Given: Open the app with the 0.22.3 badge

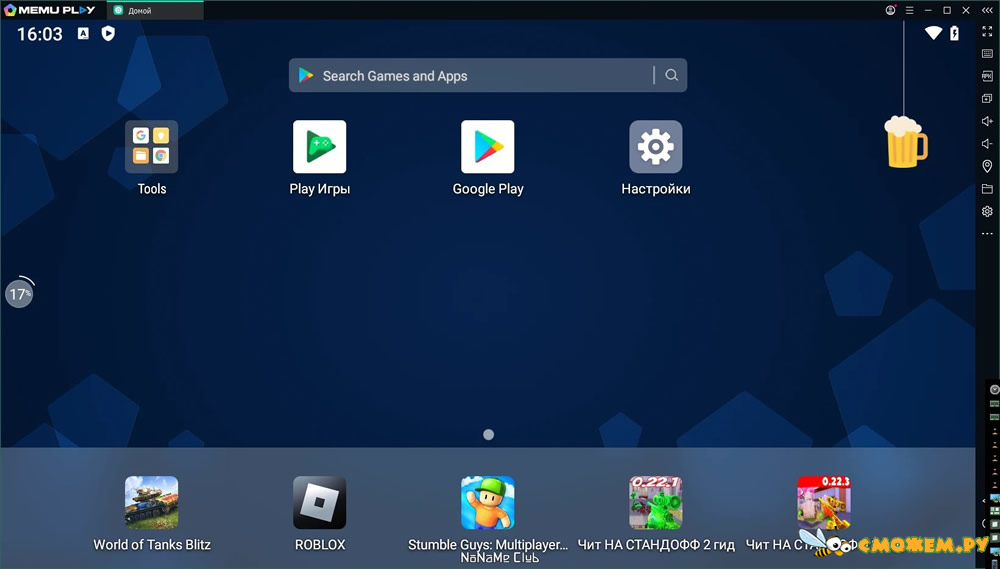Looking at the screenshot, I should click(x=824, y=503).
